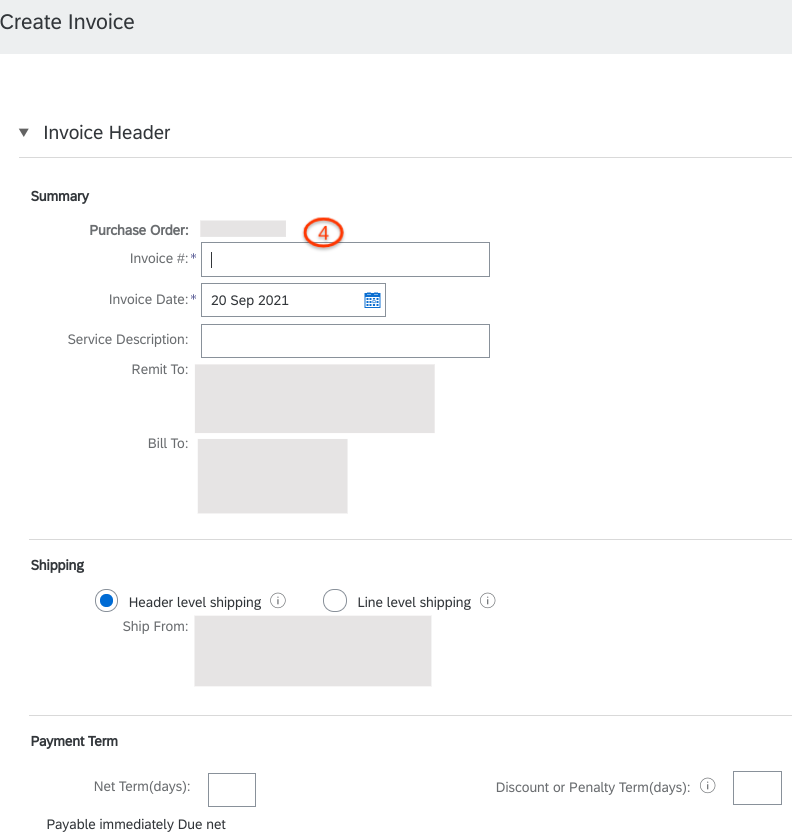Click the Summary heading
Screen dimensions: 792x834
click(60, 196)
